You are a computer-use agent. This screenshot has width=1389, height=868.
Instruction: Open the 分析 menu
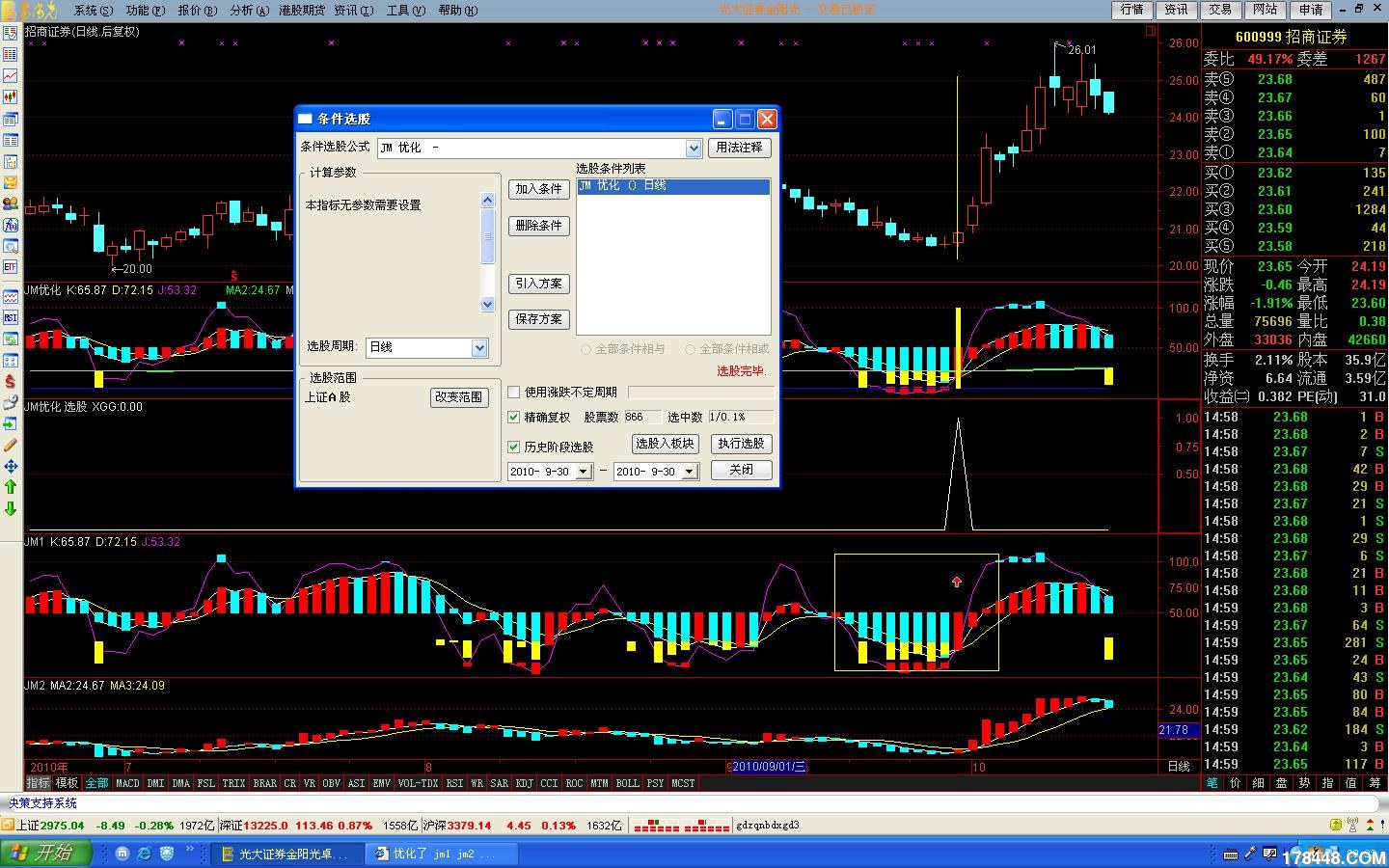249,10
